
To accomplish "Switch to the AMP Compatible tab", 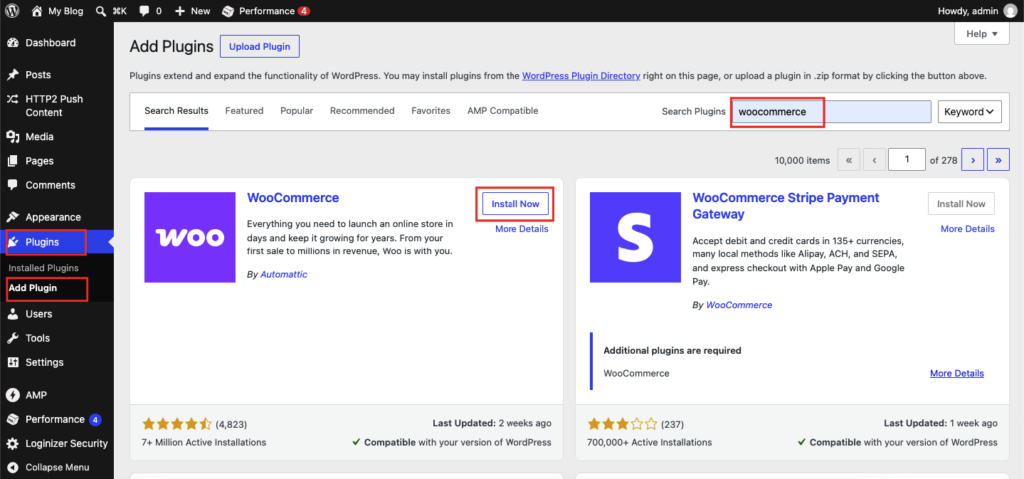I will pos(502,111).
